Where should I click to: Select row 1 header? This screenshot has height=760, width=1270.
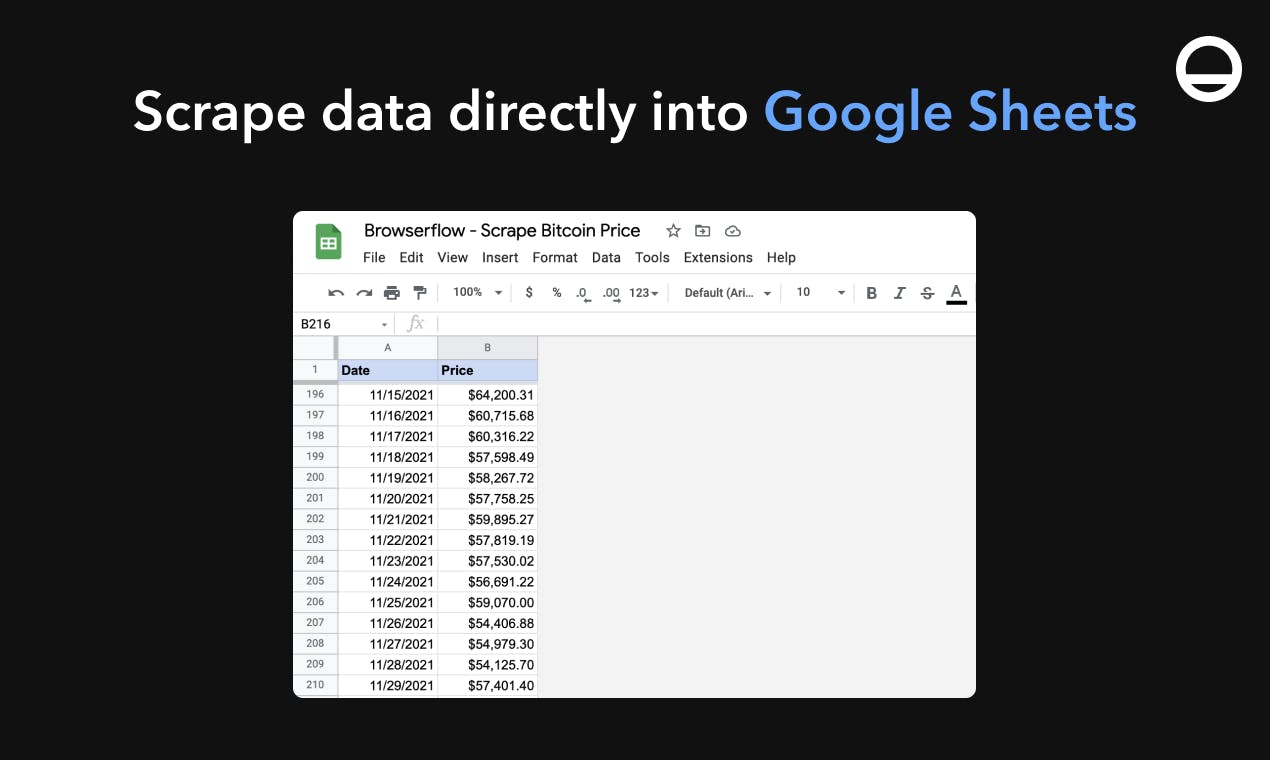[315, 369]
